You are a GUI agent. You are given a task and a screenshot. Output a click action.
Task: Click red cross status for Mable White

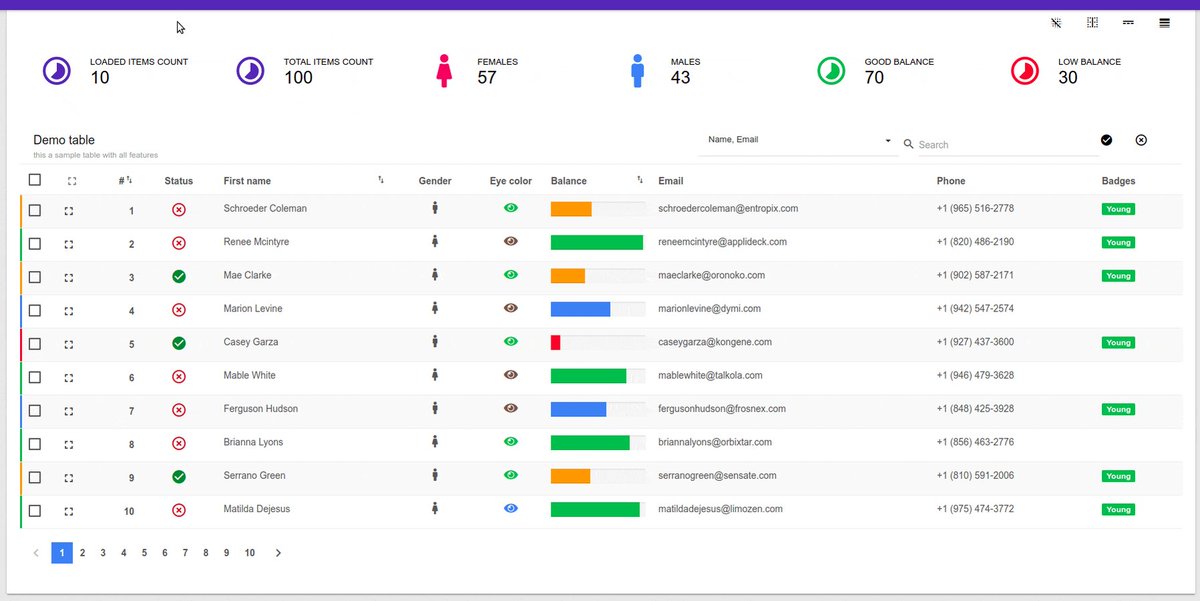[179, 377]
